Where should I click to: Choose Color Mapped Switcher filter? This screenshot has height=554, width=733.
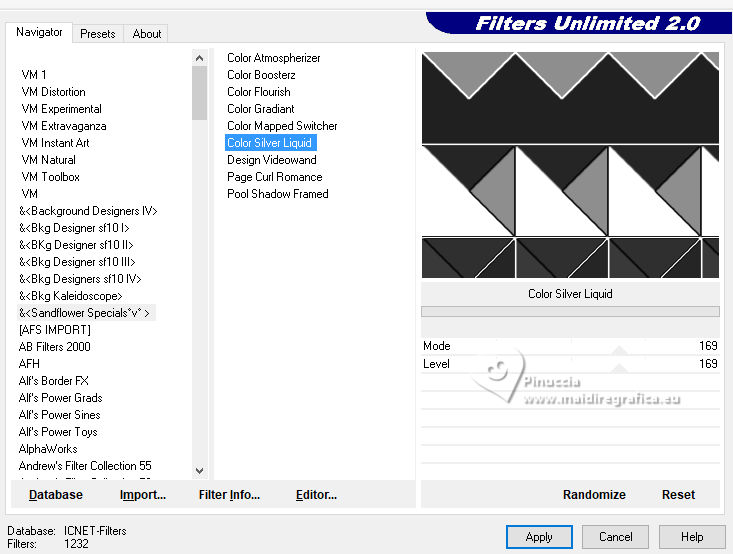pos(282,126)
